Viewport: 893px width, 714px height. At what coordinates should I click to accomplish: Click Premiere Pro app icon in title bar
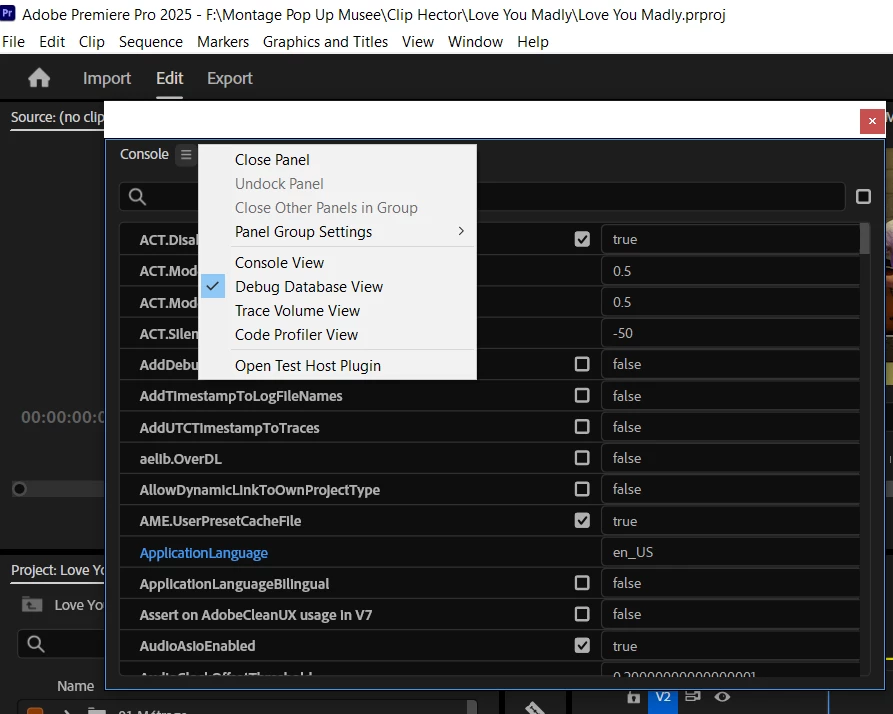tap(8, 13)
